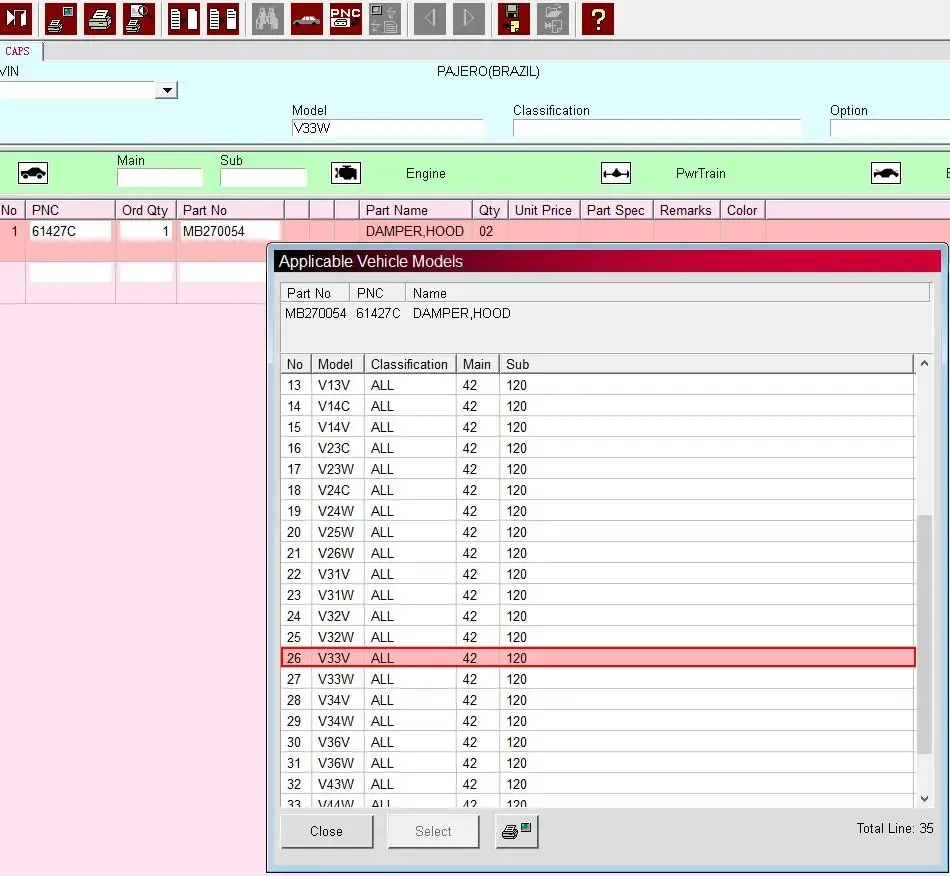The width and height of the screenshot is (950, 876).
Task: Select row 27 model V33W
Action: pos(597,679)
